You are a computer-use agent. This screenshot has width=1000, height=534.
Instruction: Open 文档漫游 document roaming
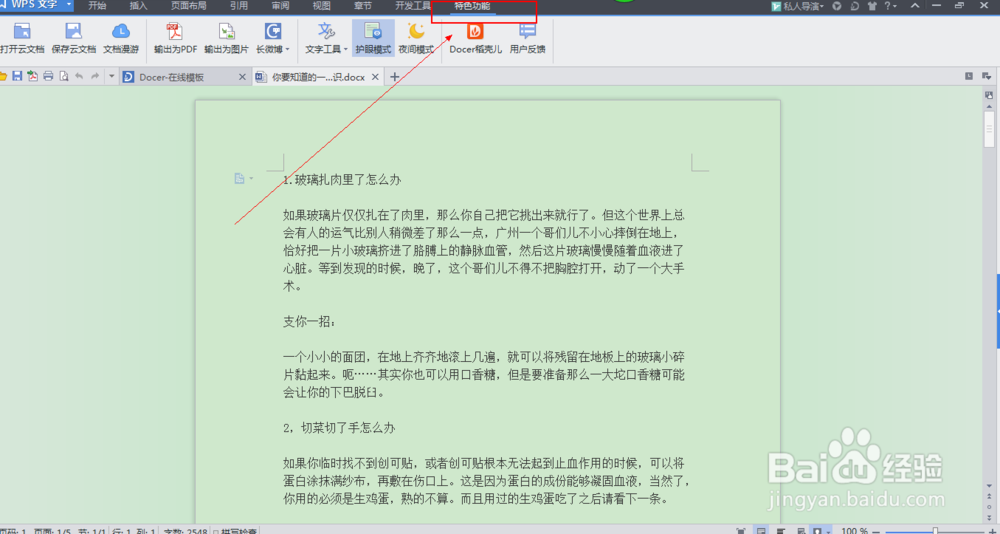click(x=121, y=38)
